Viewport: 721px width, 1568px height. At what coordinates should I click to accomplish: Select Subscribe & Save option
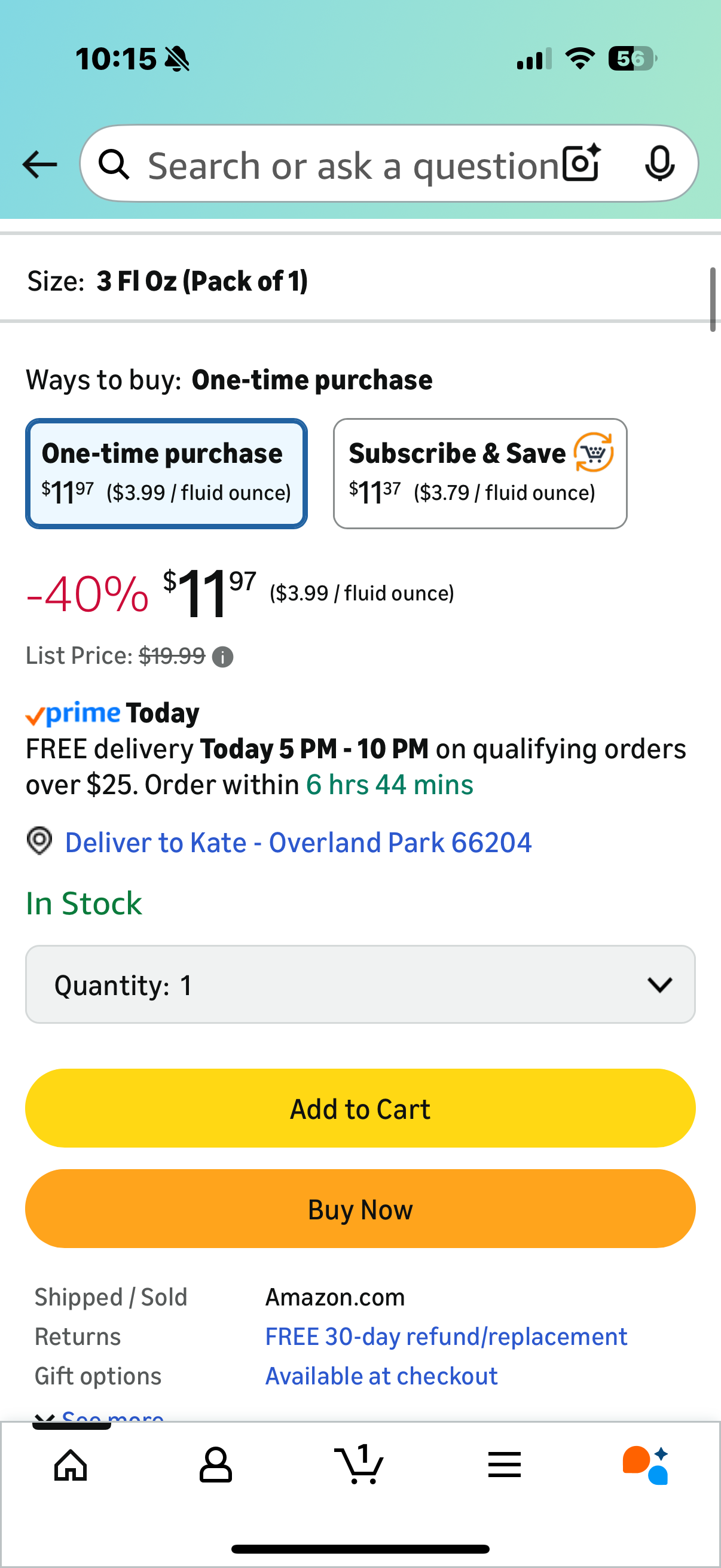tap(479, 473)
